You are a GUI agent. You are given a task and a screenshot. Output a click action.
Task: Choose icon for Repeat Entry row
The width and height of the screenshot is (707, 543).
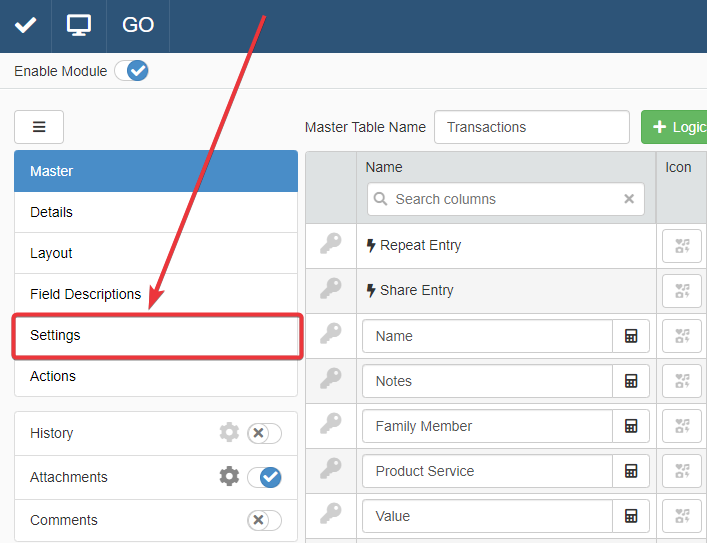click(681, 246)
